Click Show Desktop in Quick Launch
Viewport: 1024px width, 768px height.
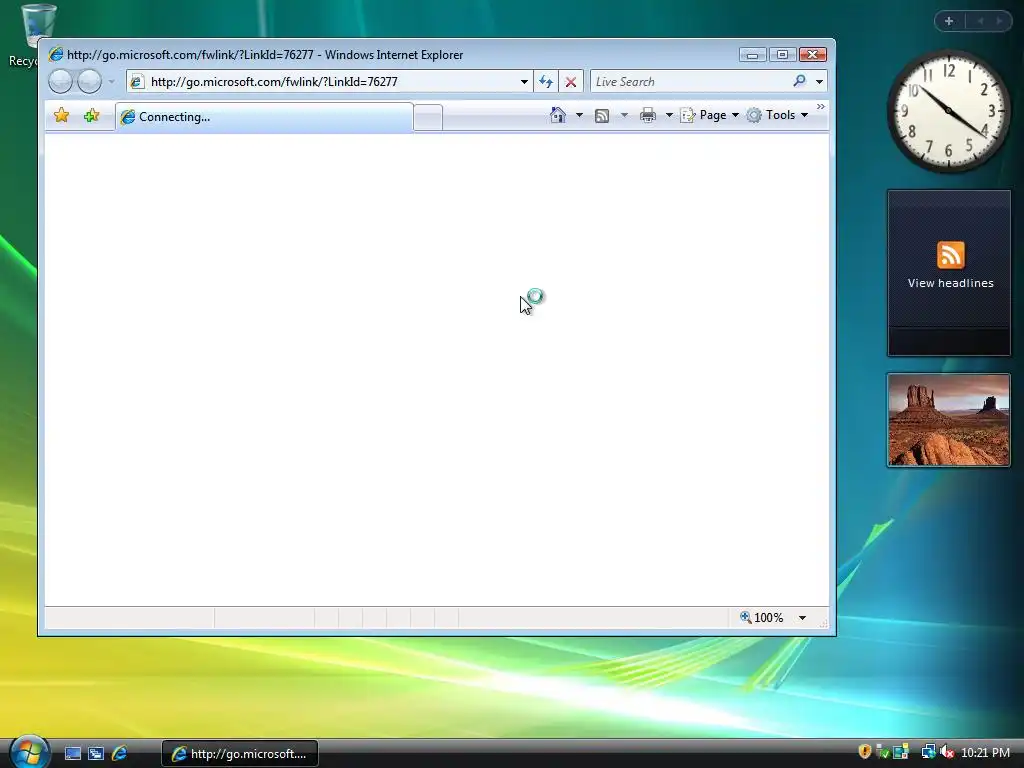point(73,754)
